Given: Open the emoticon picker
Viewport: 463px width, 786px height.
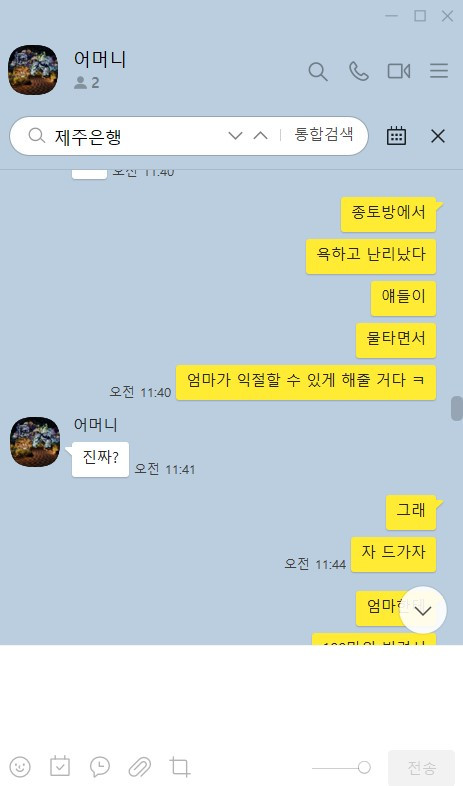Looking at the screenshot, I should [20, 766].
